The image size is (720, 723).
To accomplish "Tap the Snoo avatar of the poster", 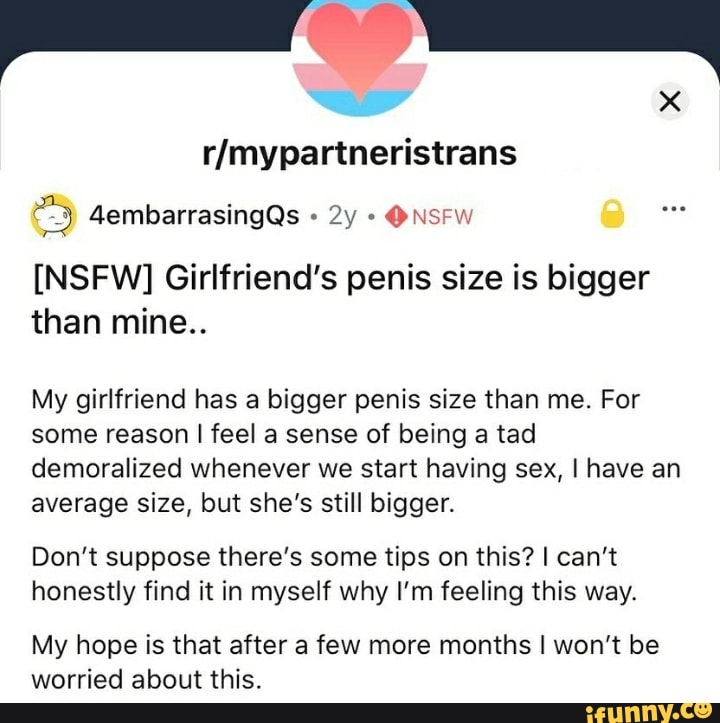I will (53, 216).
